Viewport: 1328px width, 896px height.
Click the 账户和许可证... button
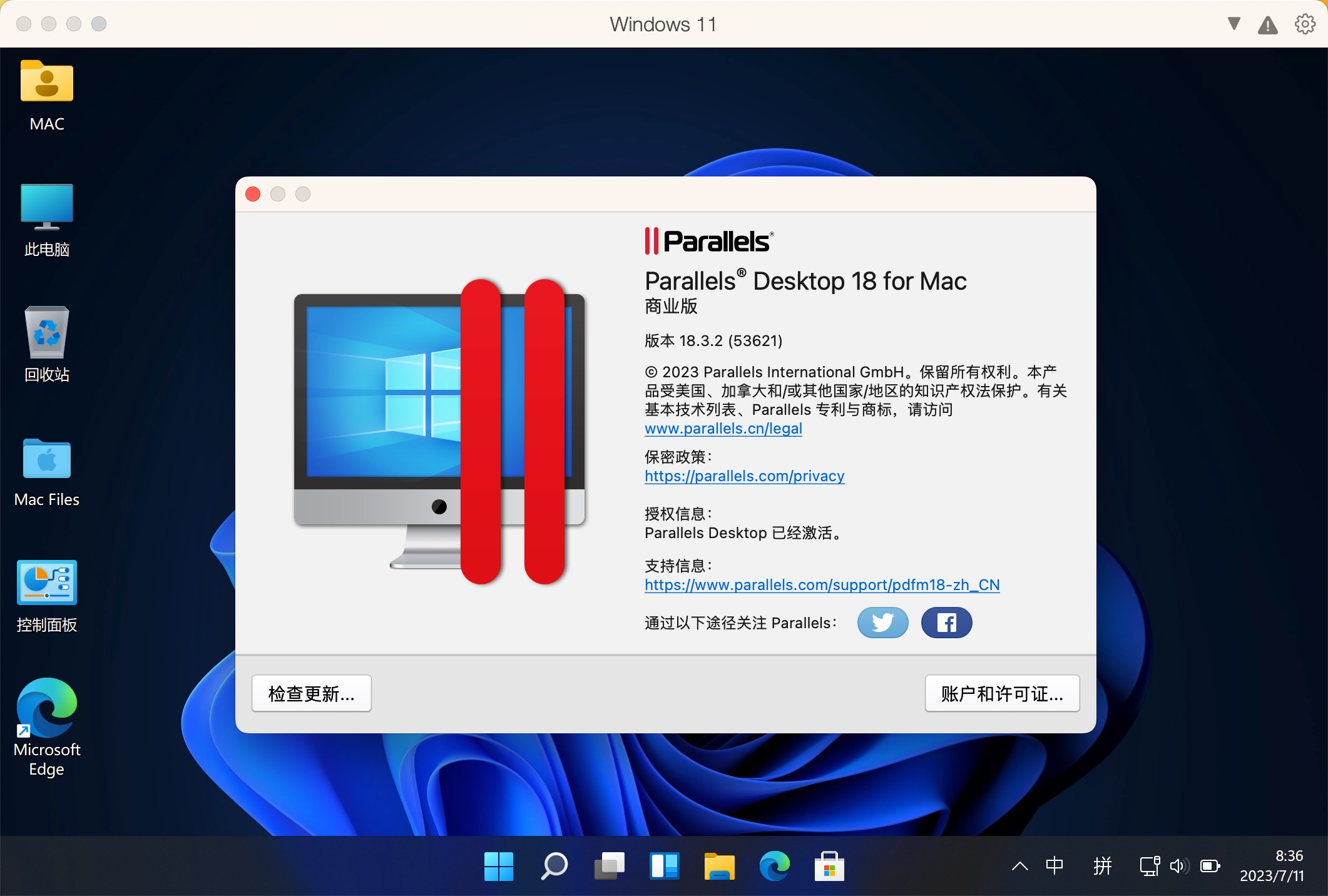point(1002,693)
